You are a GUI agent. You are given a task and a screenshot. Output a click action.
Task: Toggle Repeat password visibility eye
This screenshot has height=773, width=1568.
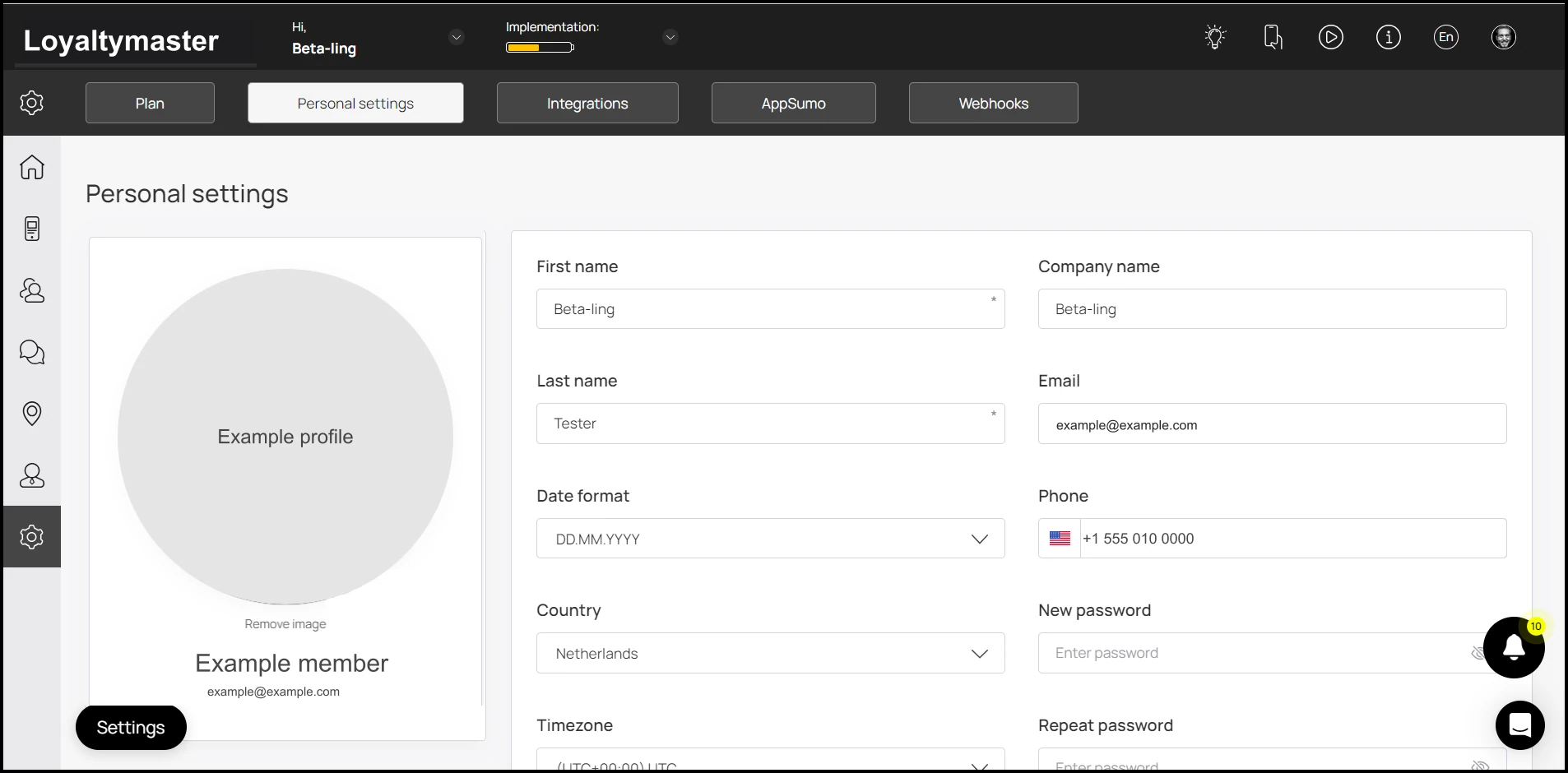tap(1479, 766)
